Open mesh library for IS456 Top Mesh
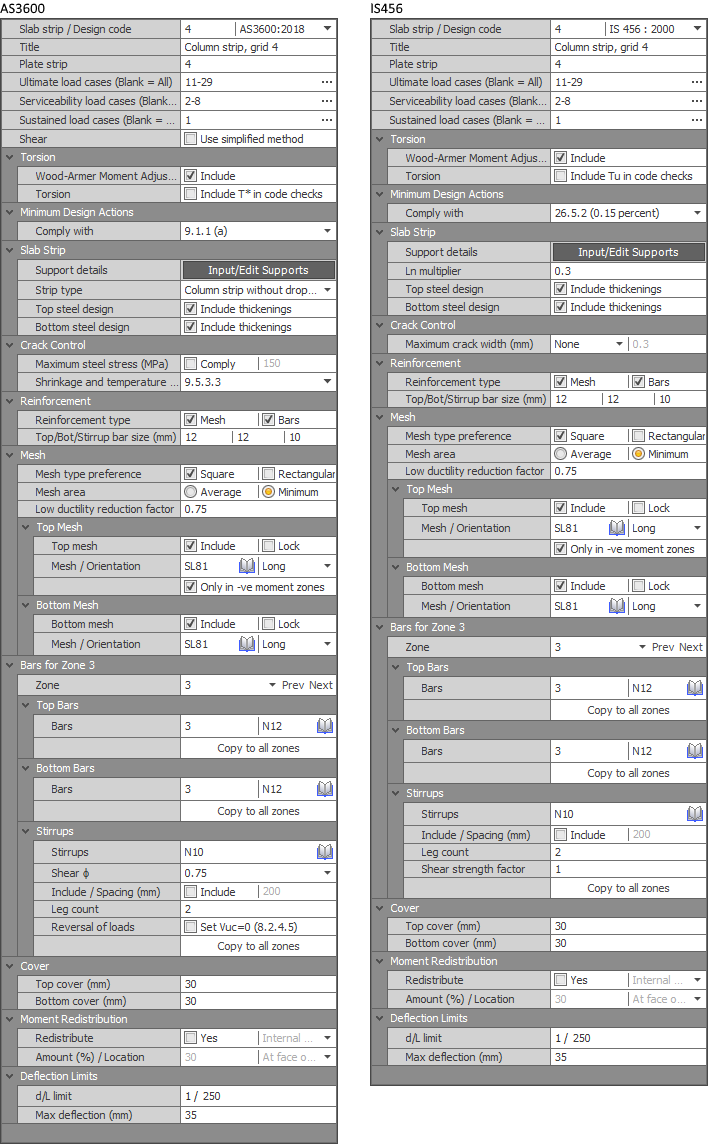708x1144 pixels. pyautogui.click(x=617, y=528)
